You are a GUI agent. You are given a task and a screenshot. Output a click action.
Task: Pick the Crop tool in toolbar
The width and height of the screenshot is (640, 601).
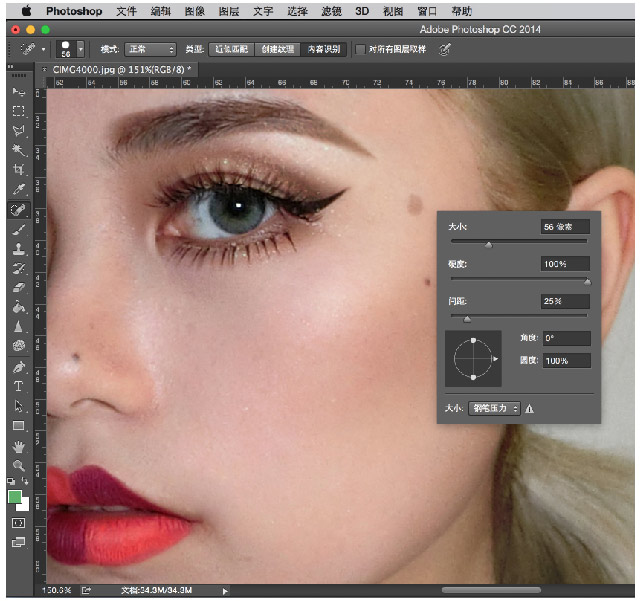click(x=18, y=170)
